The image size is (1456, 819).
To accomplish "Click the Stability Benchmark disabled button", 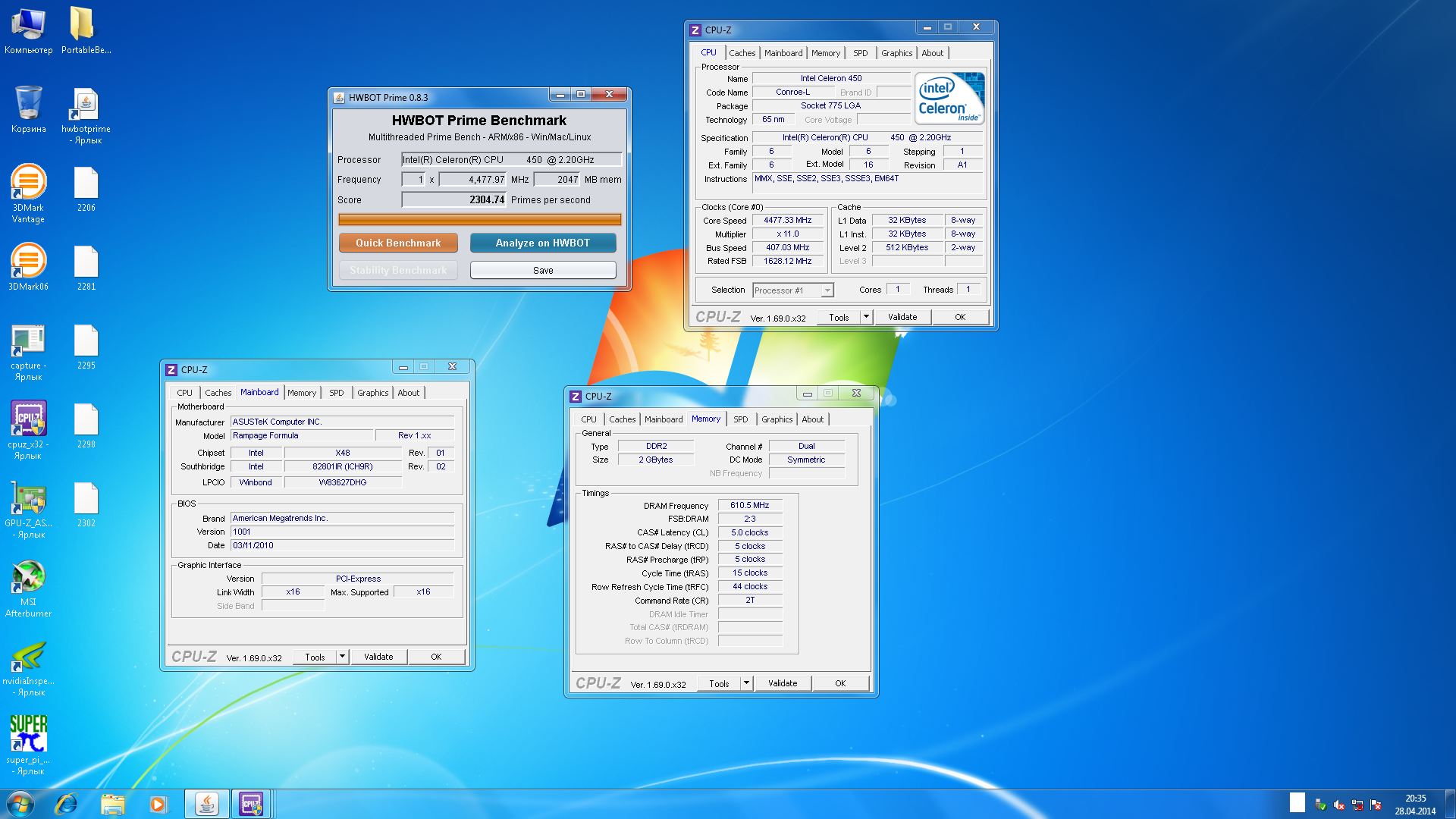I will pyautogui.click(x=398, y=270).
